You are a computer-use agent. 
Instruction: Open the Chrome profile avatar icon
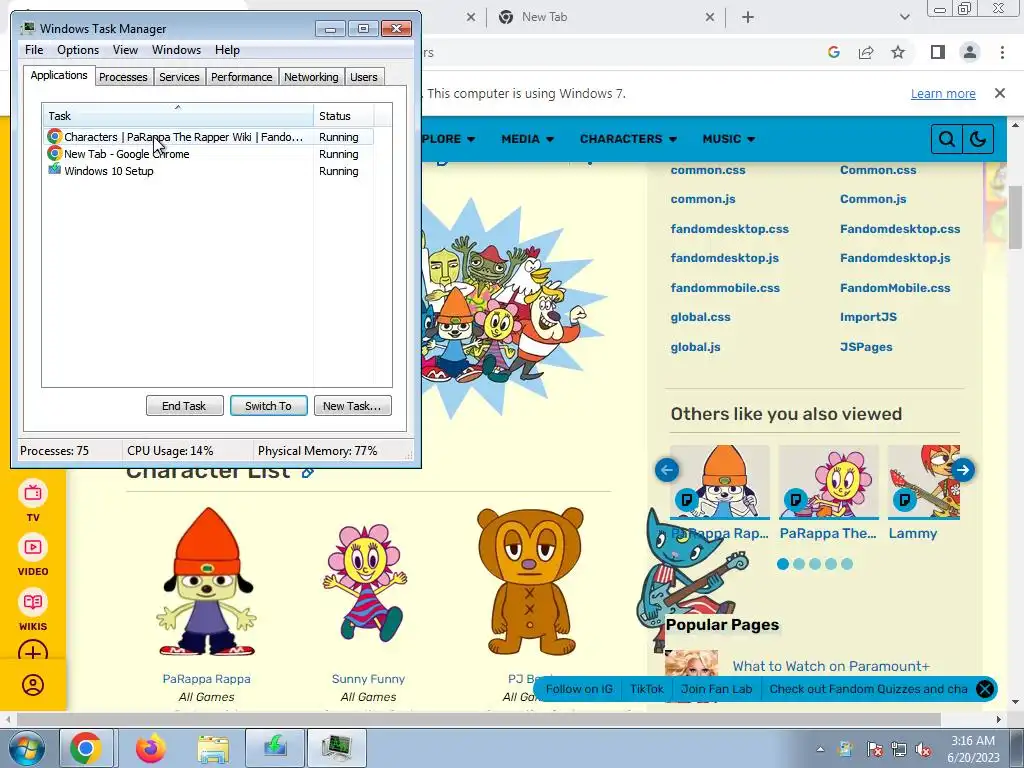[x=970, y=52]
